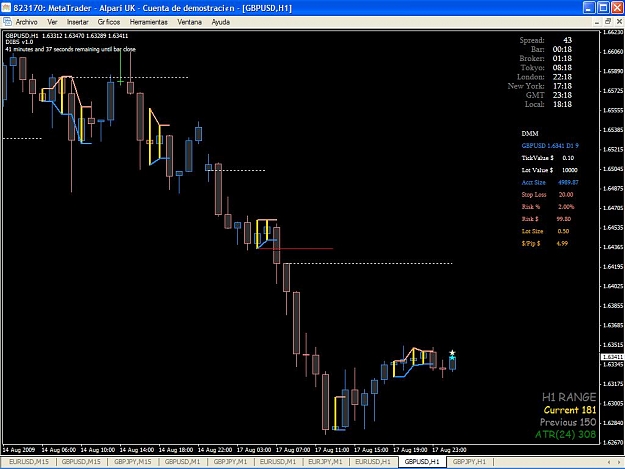Image resolution: width=625 pixels, height=469 pixels.
Task: Click the Stop Loss 20.00 row
Action: pyautogui.click(x=548, y=195)
